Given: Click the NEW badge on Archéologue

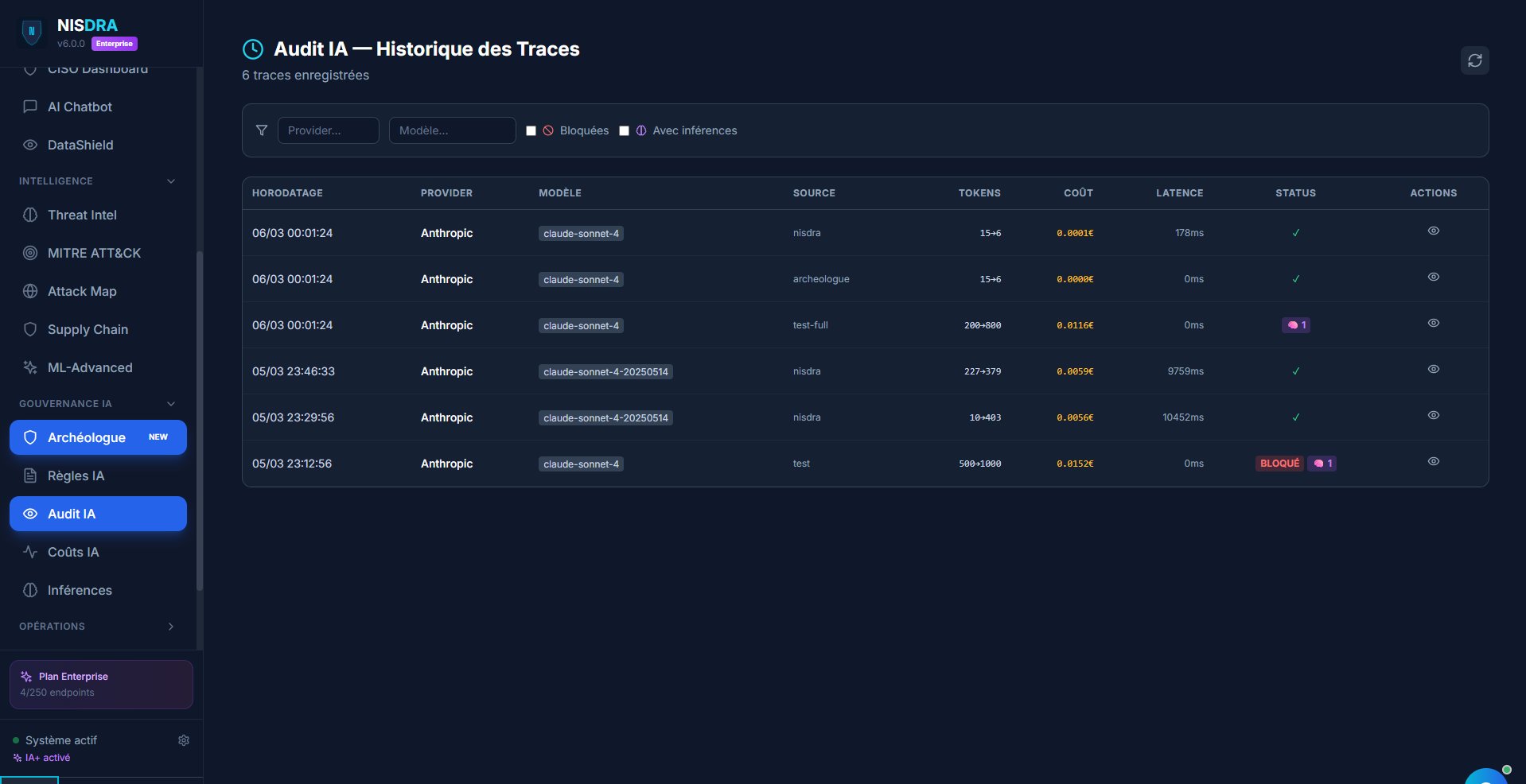Looking at the screenshot, I should coord(158,437).
